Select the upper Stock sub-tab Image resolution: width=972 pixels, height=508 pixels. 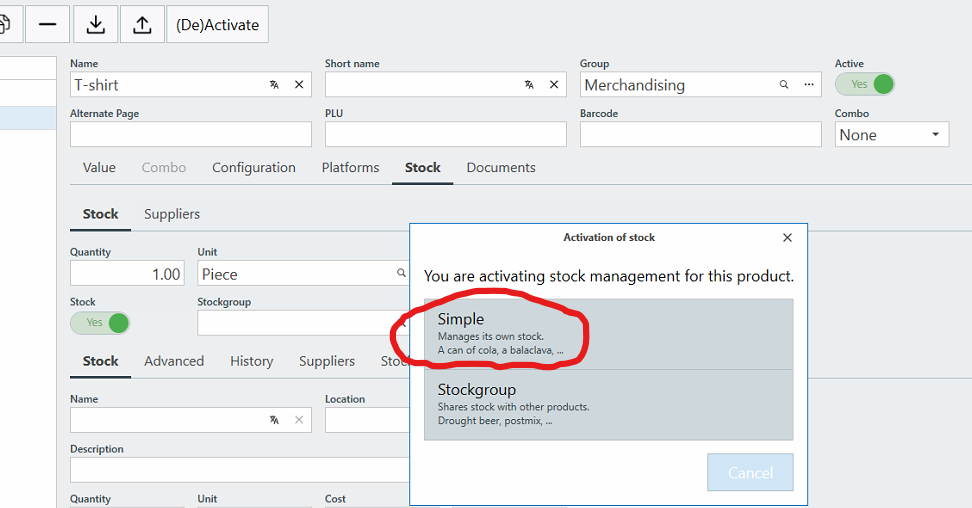[100, 215]
